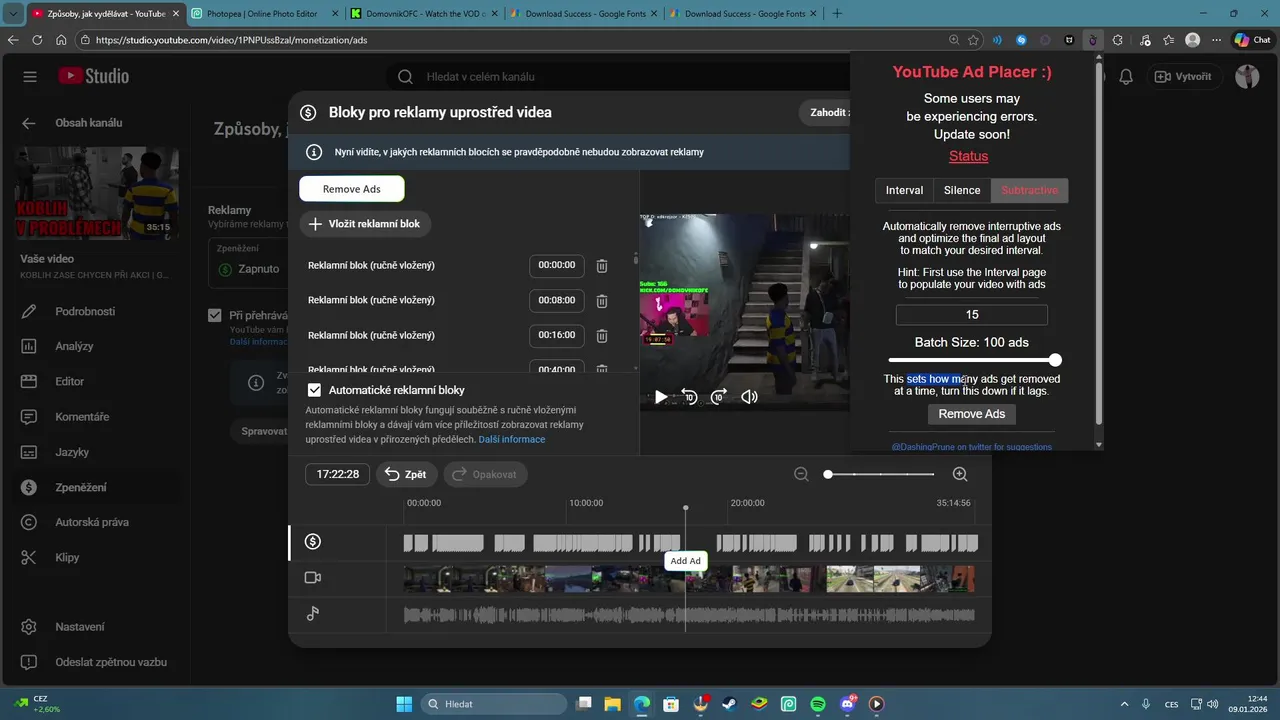This screenshot has height=720, width=1280.
Task: Open Analýzy in the sidebar
Action: pos(74,346)
